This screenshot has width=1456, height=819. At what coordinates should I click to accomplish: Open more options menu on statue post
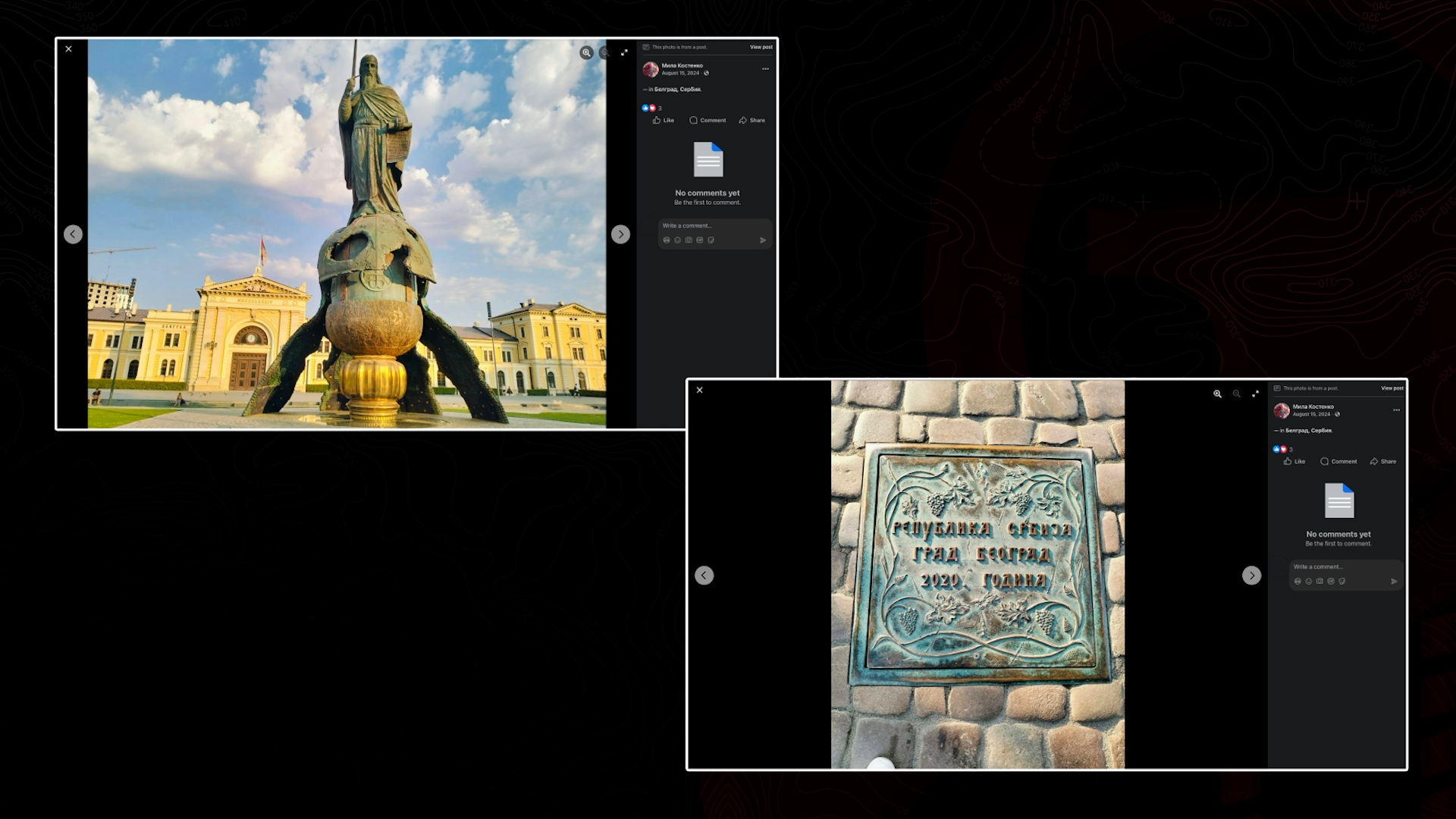tap(765, 69)
